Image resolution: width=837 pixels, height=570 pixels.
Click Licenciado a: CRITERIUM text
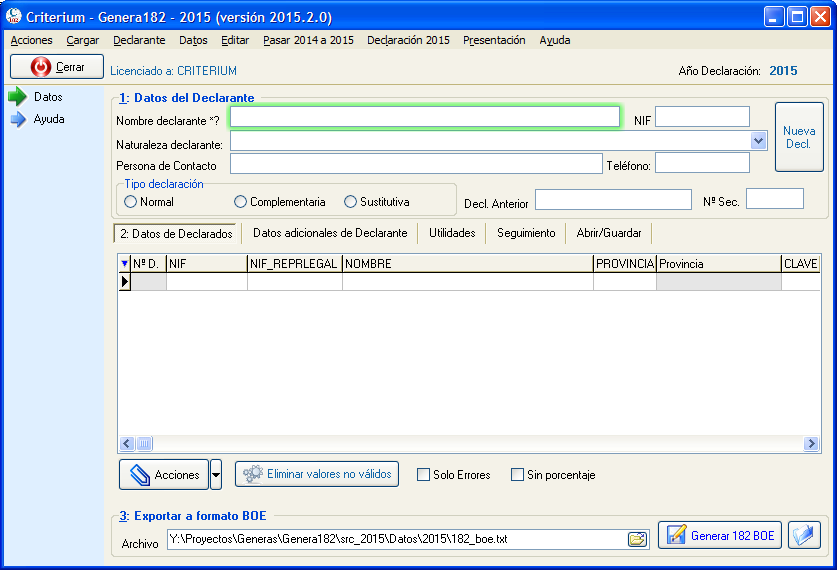(173, 71)
